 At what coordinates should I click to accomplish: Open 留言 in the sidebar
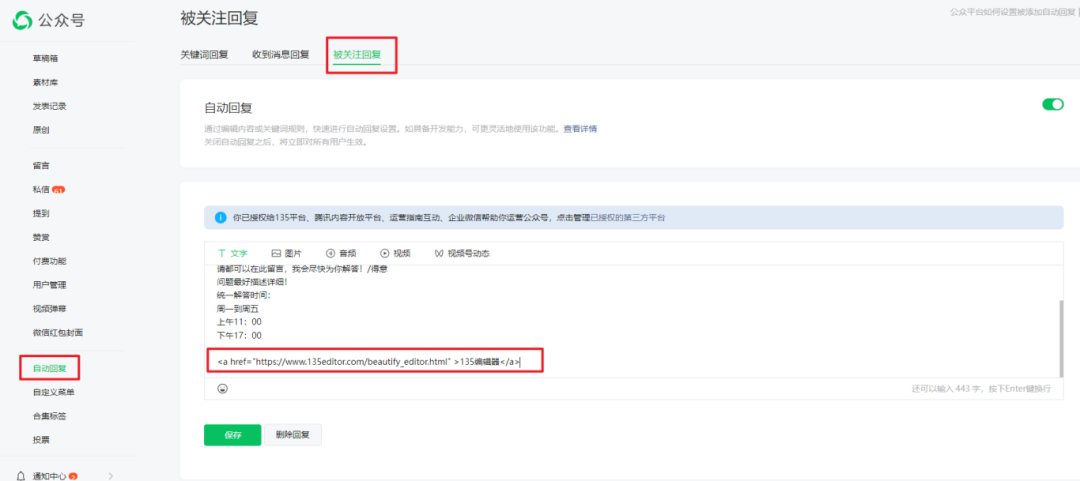tap(41, 166)
